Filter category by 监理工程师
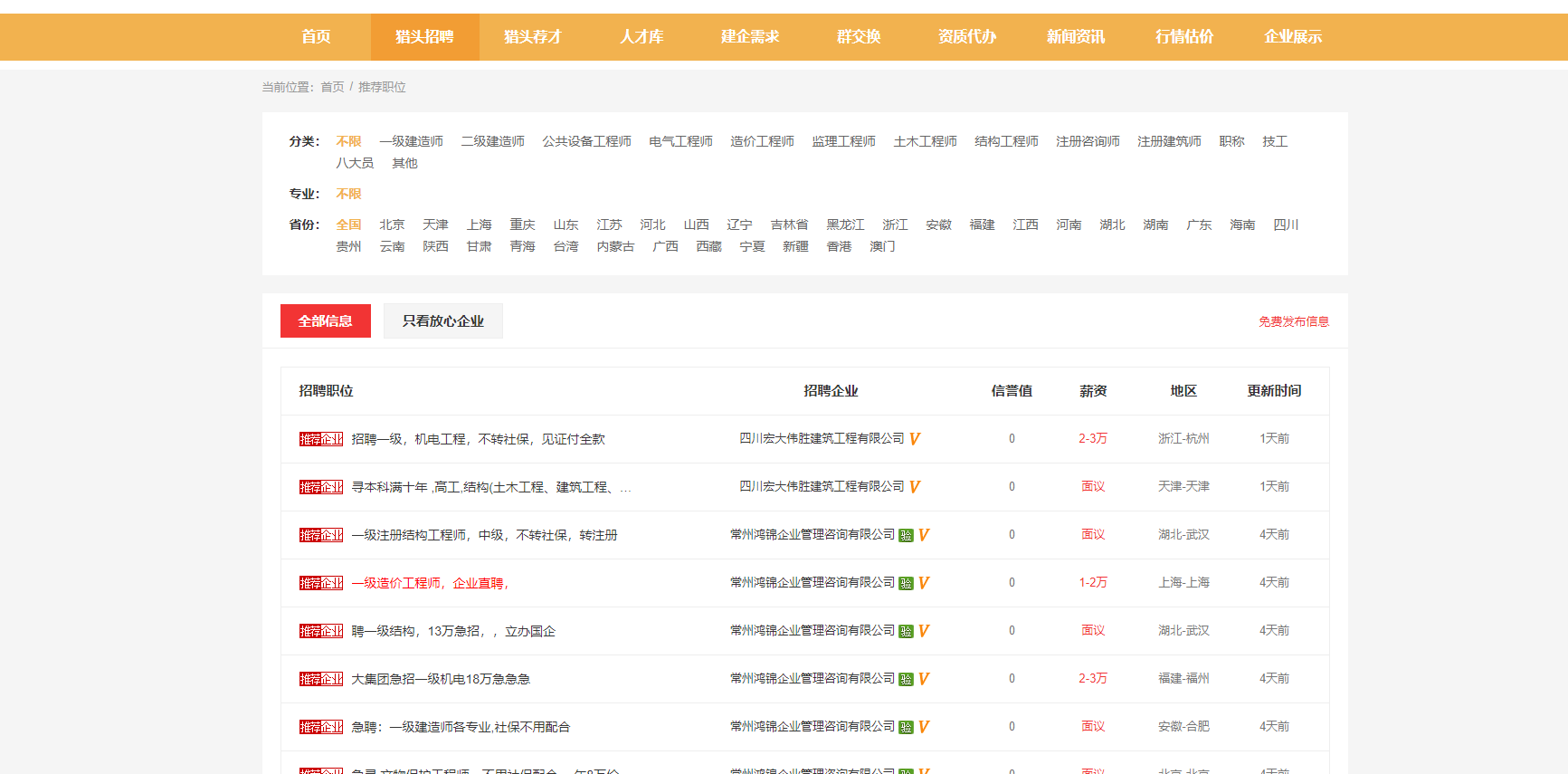The height and width of the screenshot is (774, 1568). pos(844,141)
